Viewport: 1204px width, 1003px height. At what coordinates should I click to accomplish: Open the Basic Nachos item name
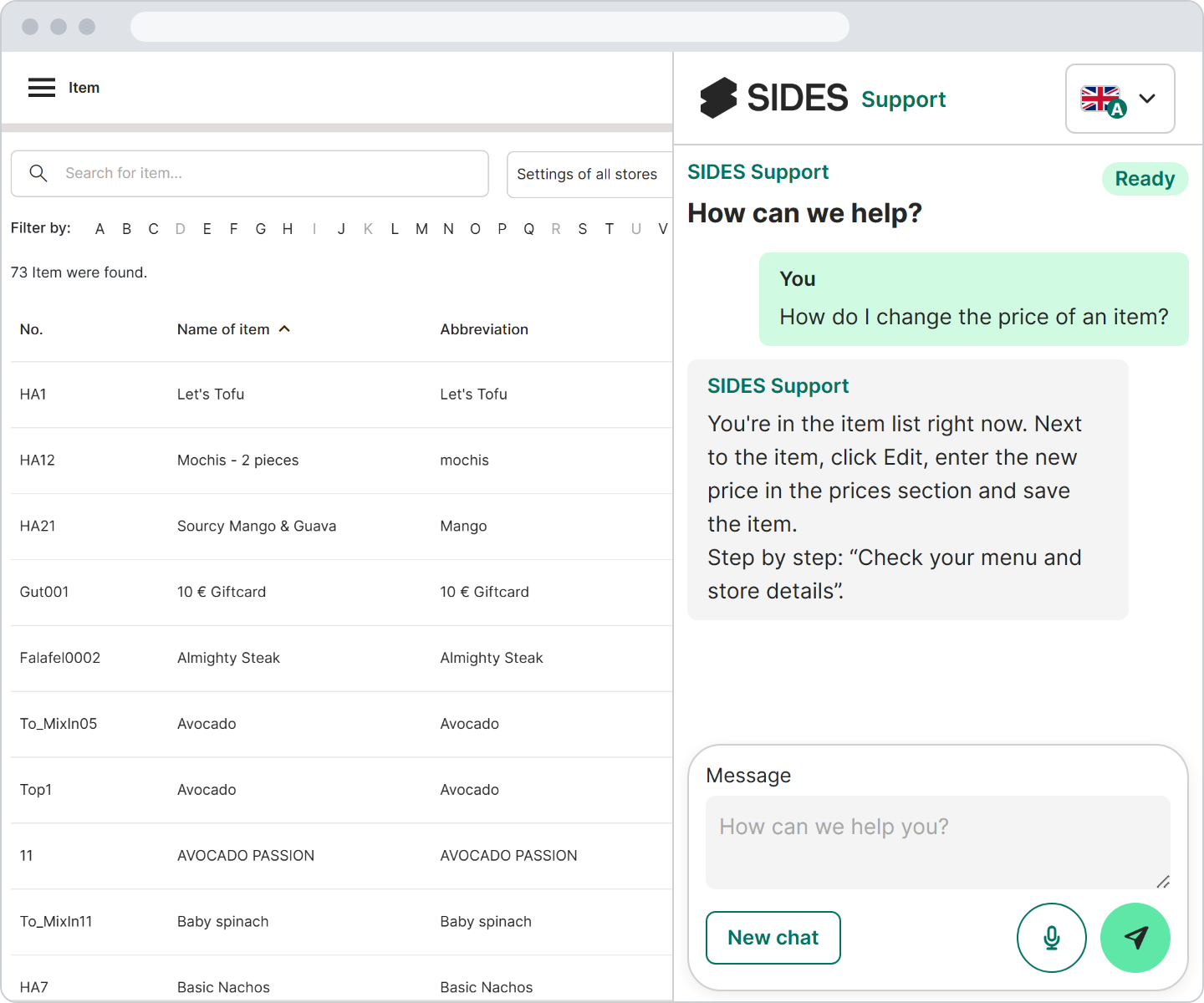click(223, 988)
